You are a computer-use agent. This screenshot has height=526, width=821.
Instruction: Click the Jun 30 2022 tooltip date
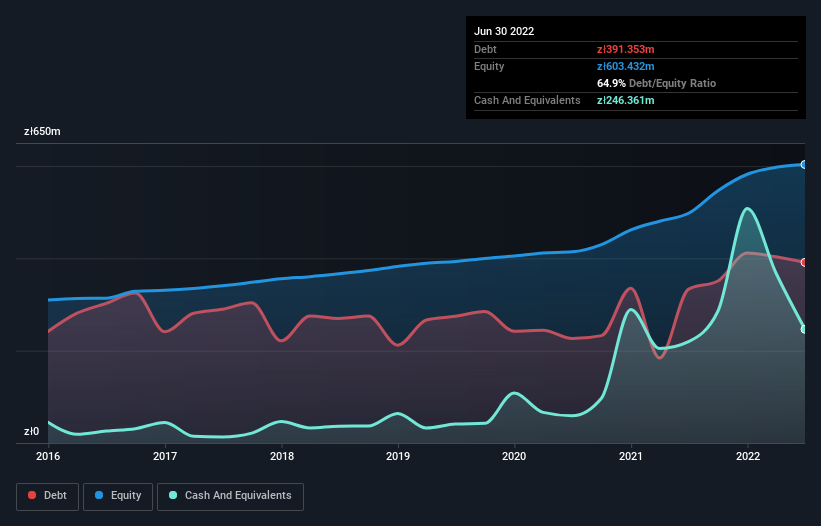pos(504,31)
